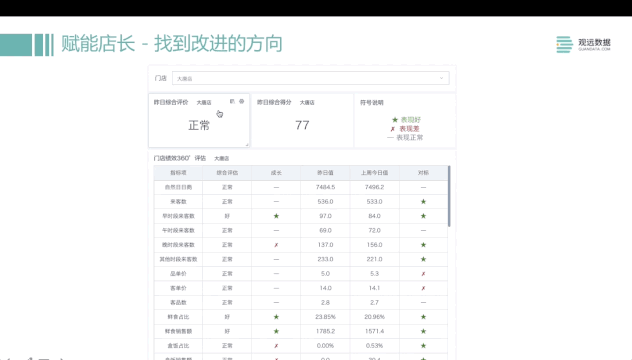
Task: Click the 成长 star in 鲜食占比 row
Action: [276, 317]
